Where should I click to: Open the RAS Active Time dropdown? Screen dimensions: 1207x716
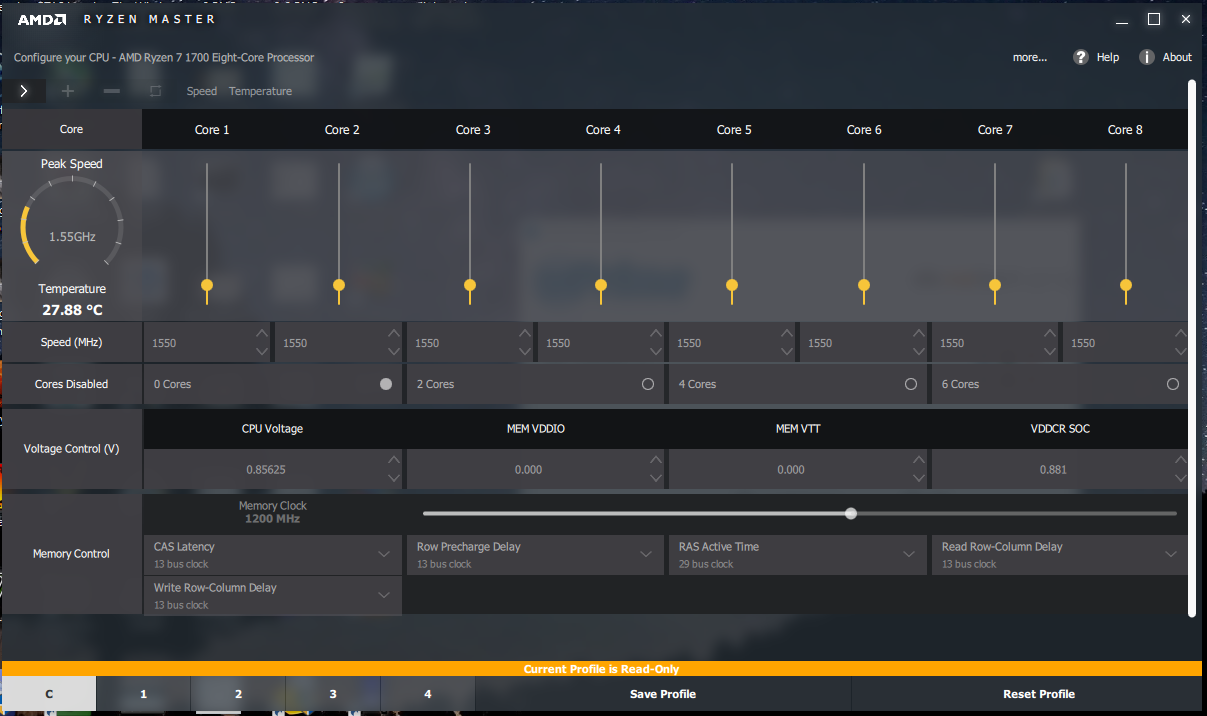797,555
